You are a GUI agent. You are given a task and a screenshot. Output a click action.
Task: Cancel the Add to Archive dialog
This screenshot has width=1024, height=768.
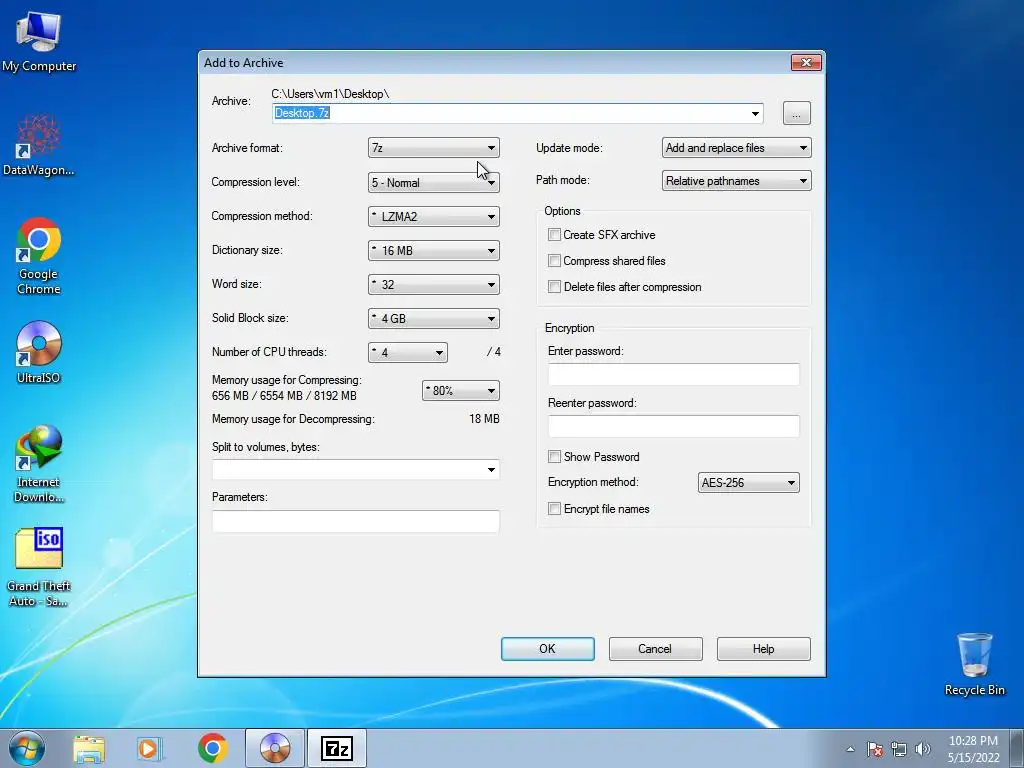click(655, 648)
